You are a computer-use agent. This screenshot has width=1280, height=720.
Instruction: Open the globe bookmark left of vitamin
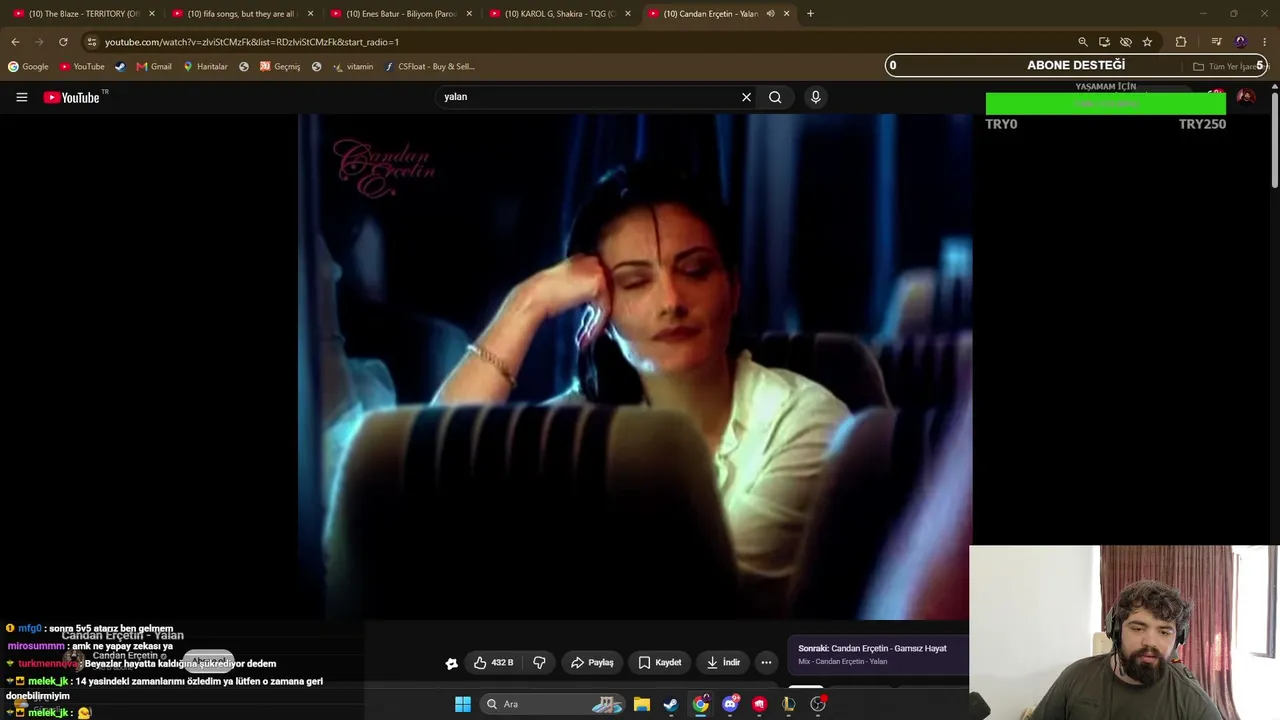point(317,67)
